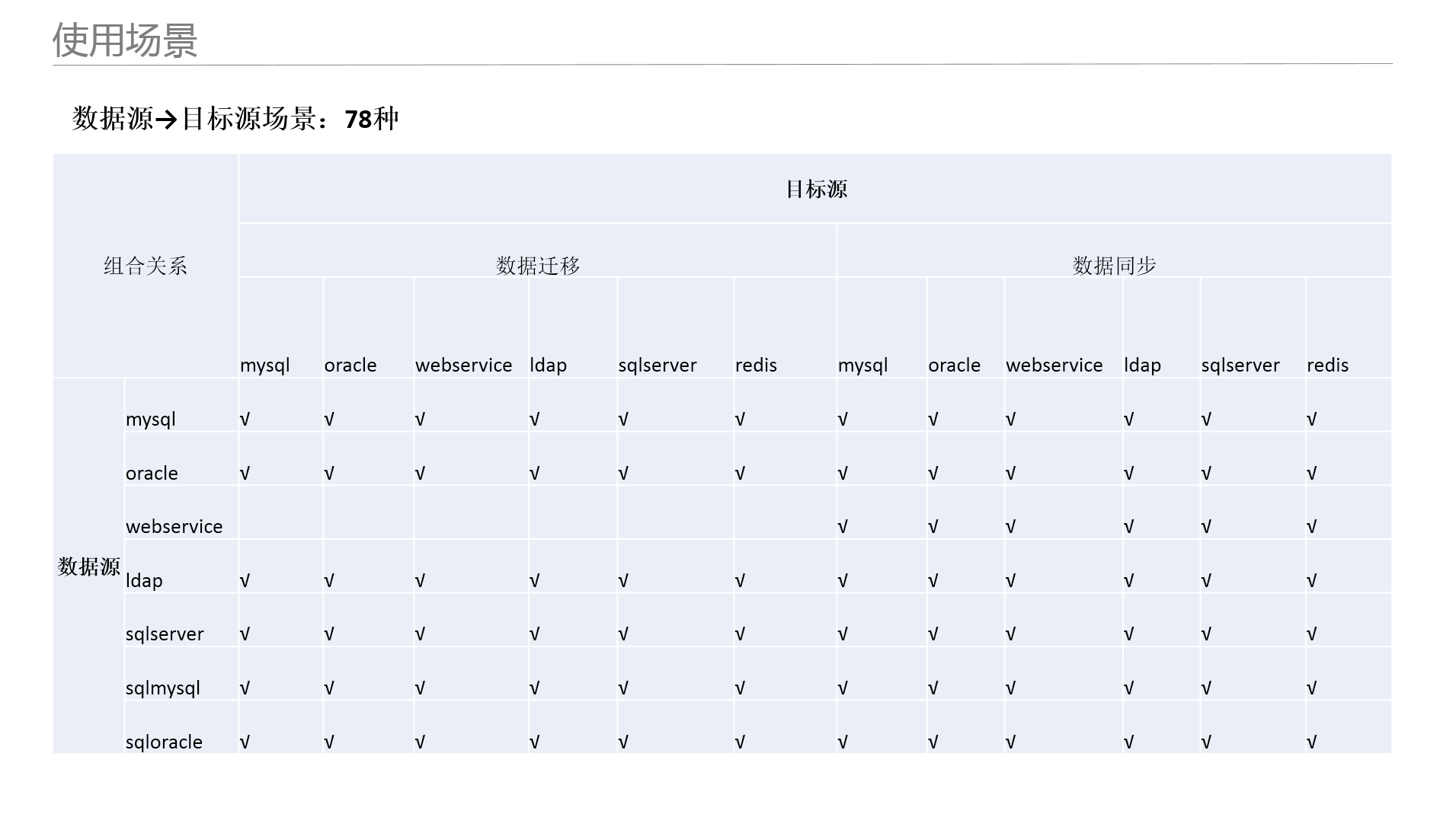Click sqlmysql row's 数据同步 redis check mark
Viewport: 1456px width, 814px height.
[1311, 688]
